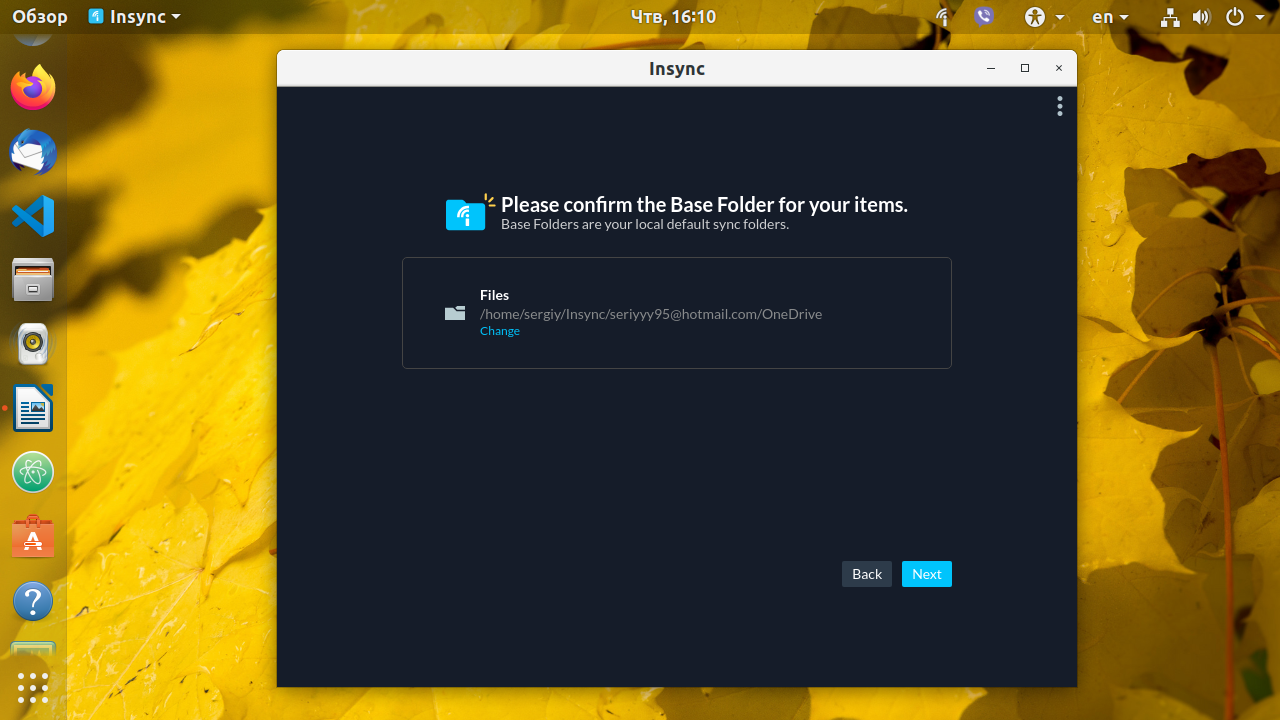Open the power system menu

1245,16
